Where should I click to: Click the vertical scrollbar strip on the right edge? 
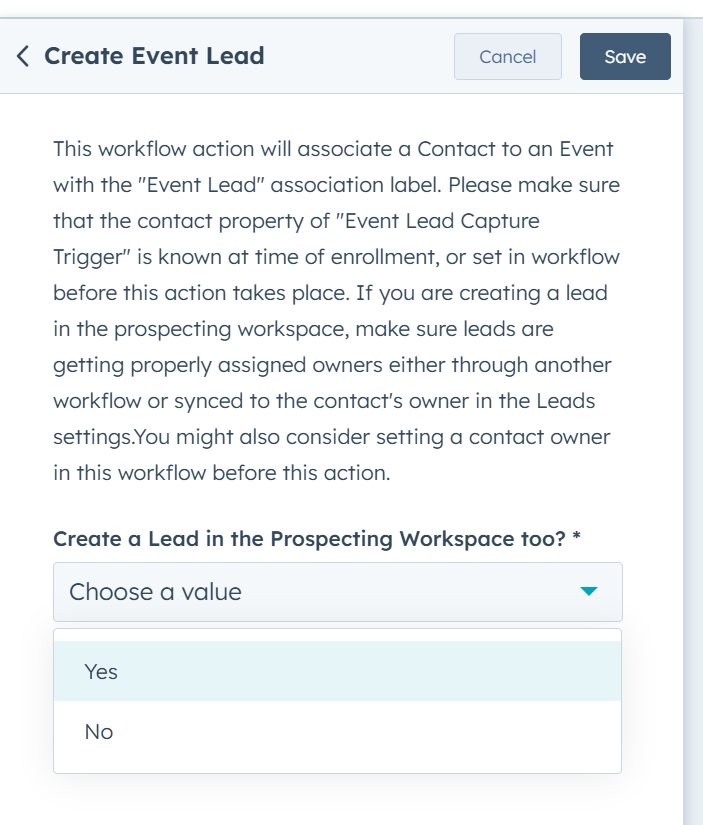(x=694, y=421)
